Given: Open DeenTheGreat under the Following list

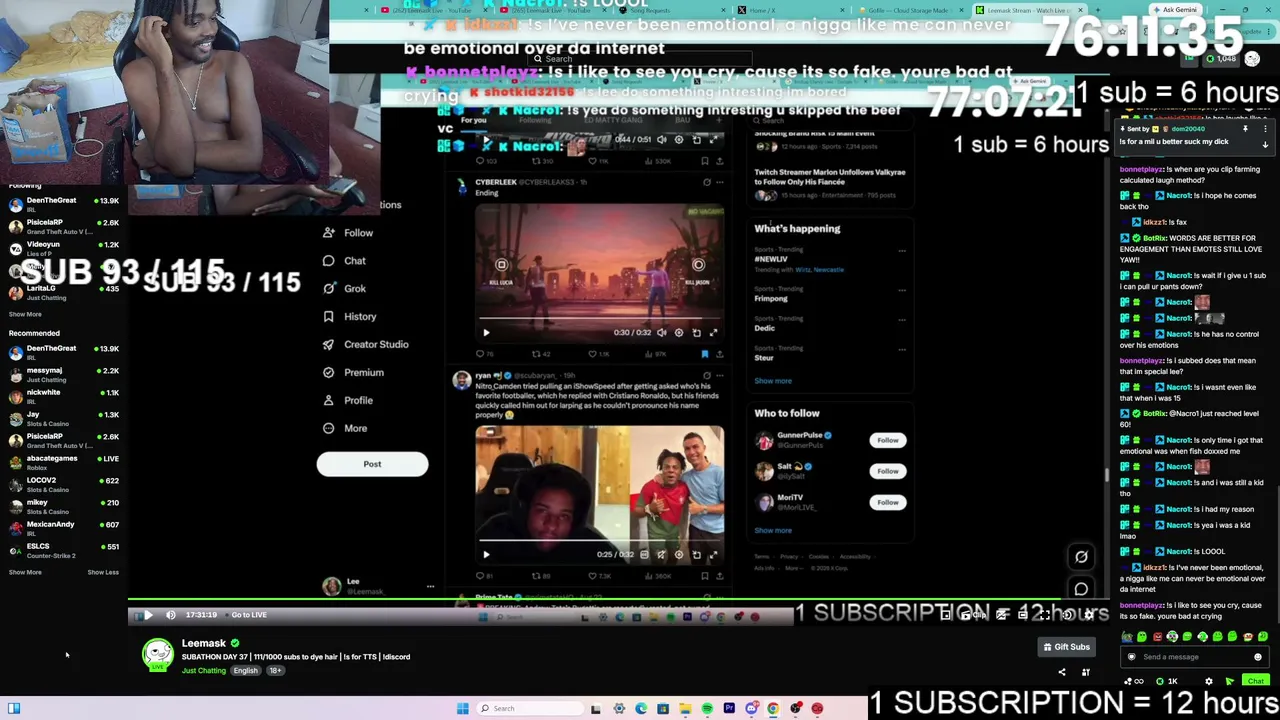Looking at the screenshot, I should [62, 205].
